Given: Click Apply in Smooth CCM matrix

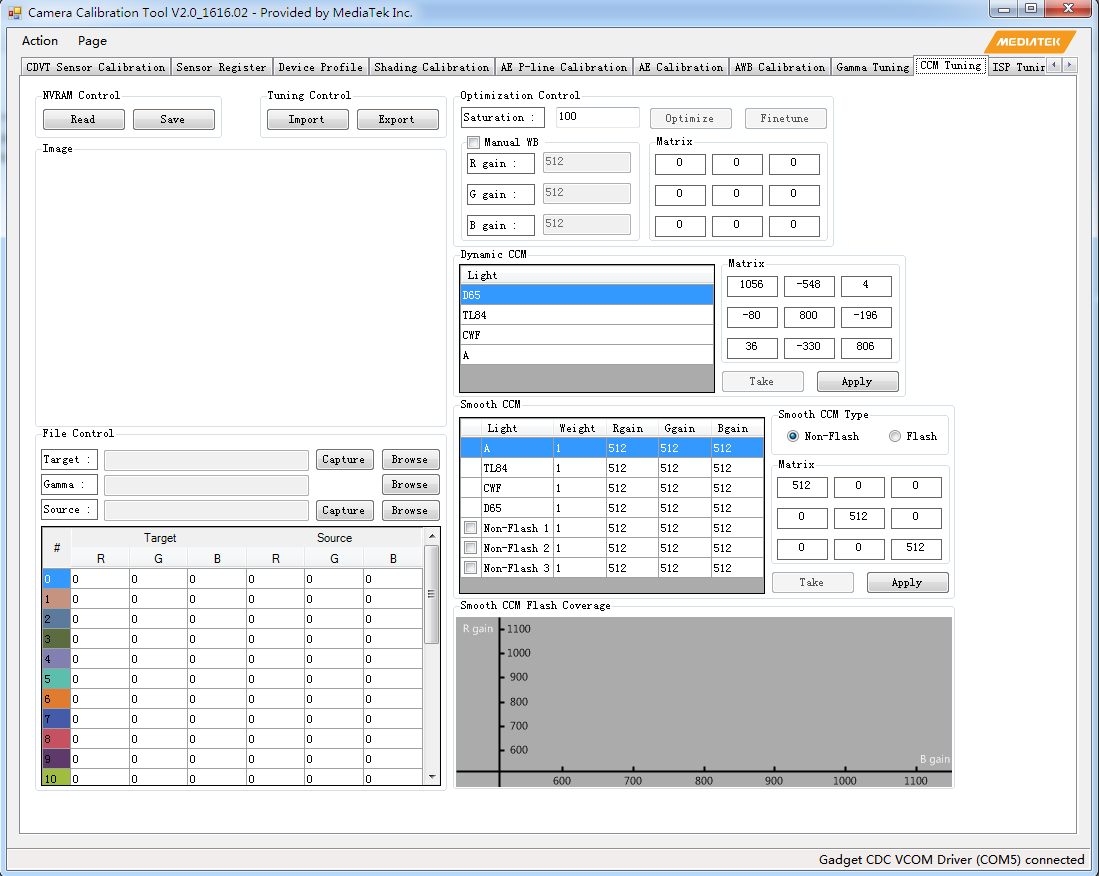Looking at the screenshot, I should pyautogui.click(x=907, y=582).
